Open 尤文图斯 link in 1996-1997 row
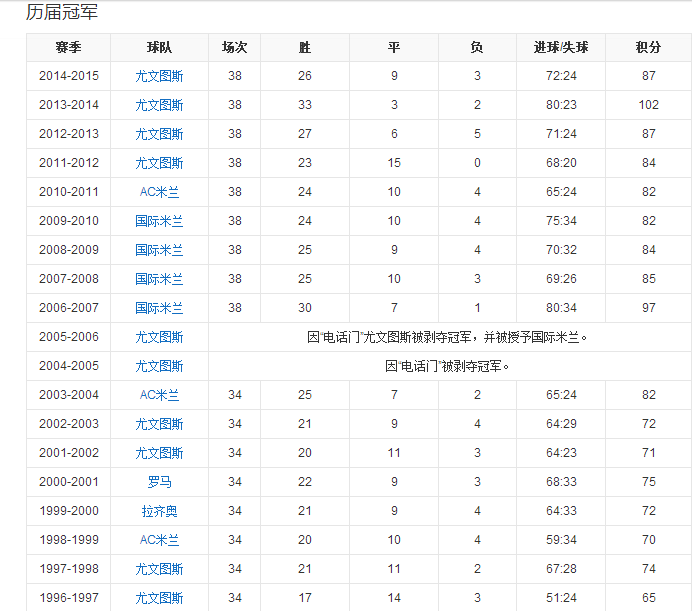Image resolution: width=692 pixels, height=611 pixels. [x=159, y=598]
